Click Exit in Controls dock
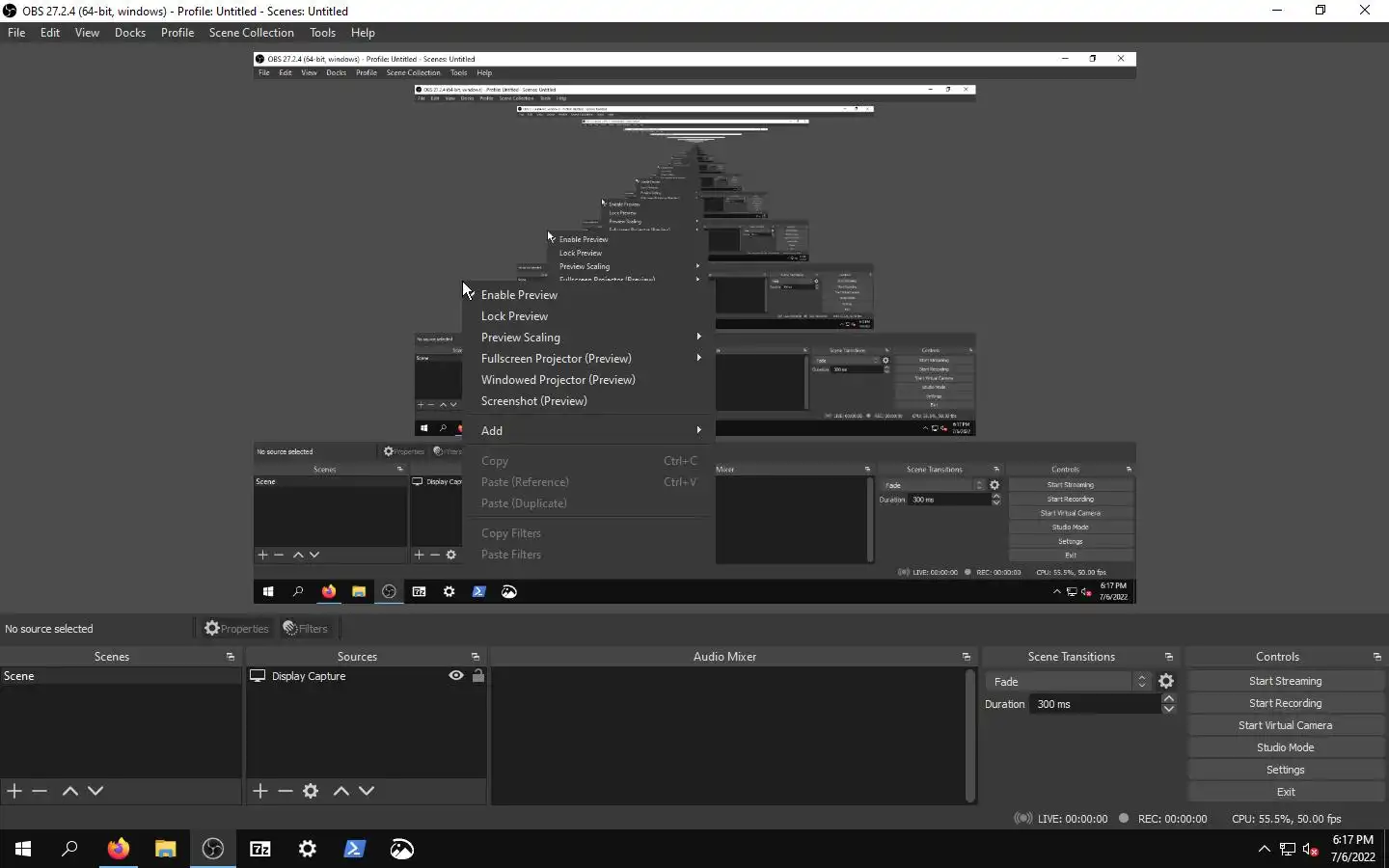 (1286, 792)
